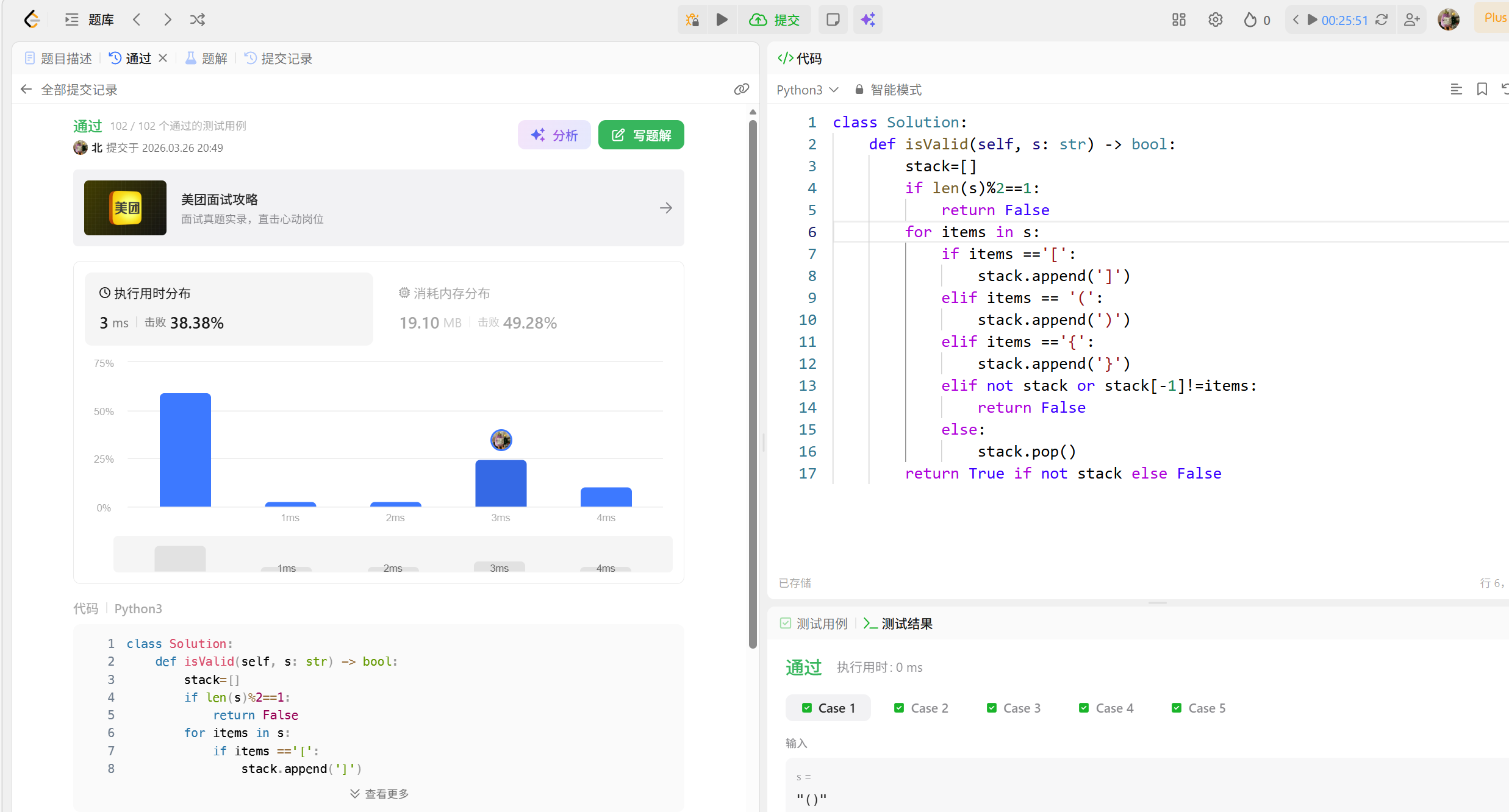Viewport: 1509px width, 812px height.
Task: Shuffle to a random problem
Action: click(x=197, y=20)
